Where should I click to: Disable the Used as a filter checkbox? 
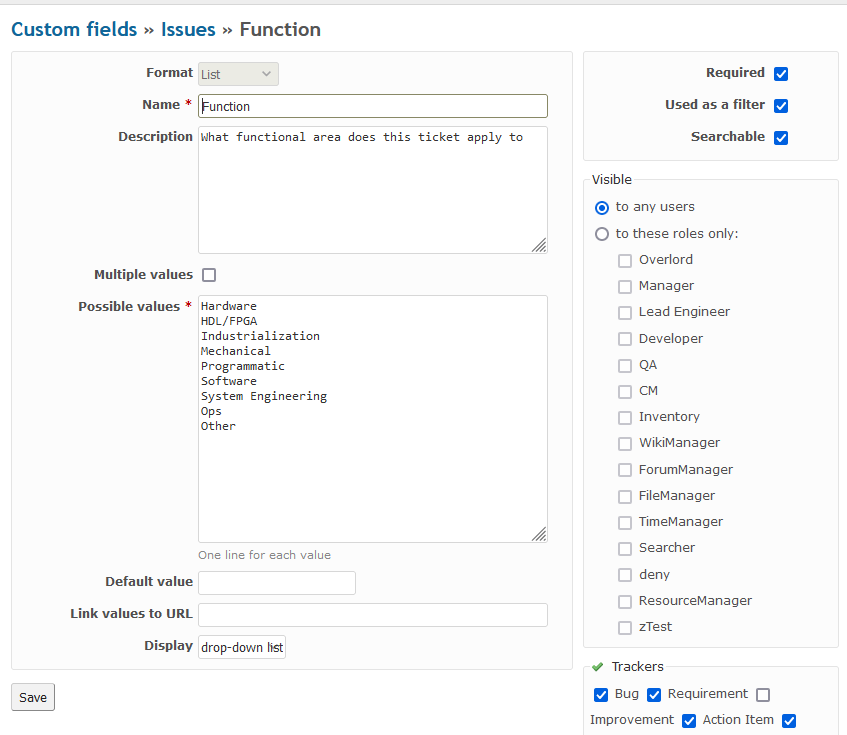(x=781, y=105)
